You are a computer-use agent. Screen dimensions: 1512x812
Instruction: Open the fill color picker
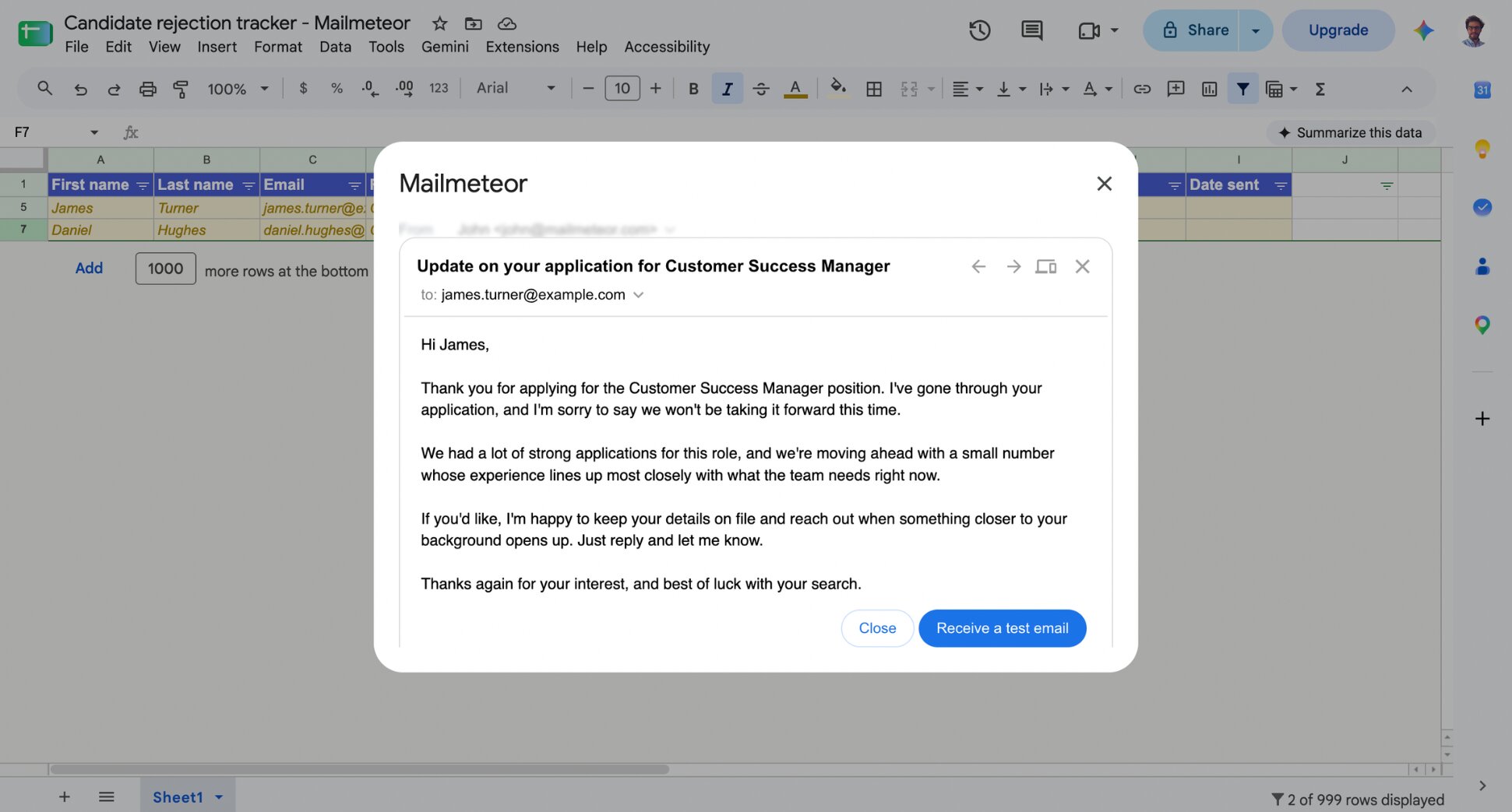(838, 89)
